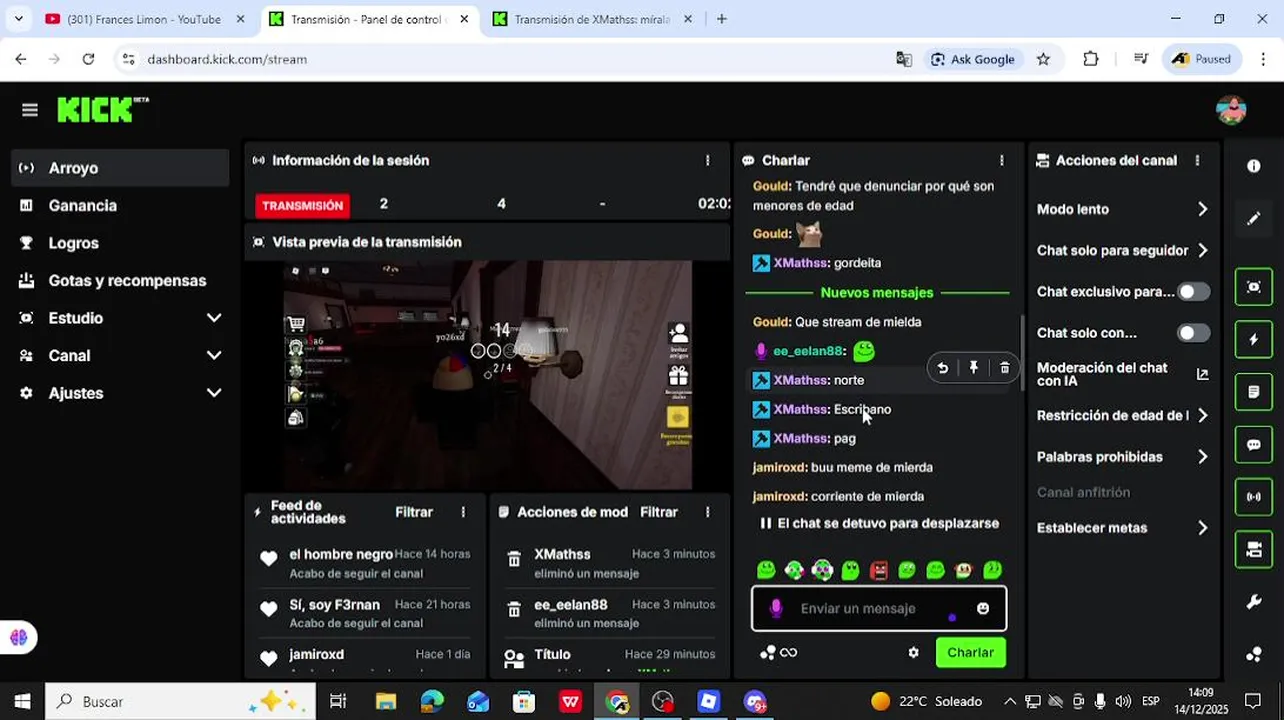Image resolution: width=1284 pixels, height=720 pixels.
Task: Open external link icon for Moderación del chat con IA
Action: (x=1202, y=374)
